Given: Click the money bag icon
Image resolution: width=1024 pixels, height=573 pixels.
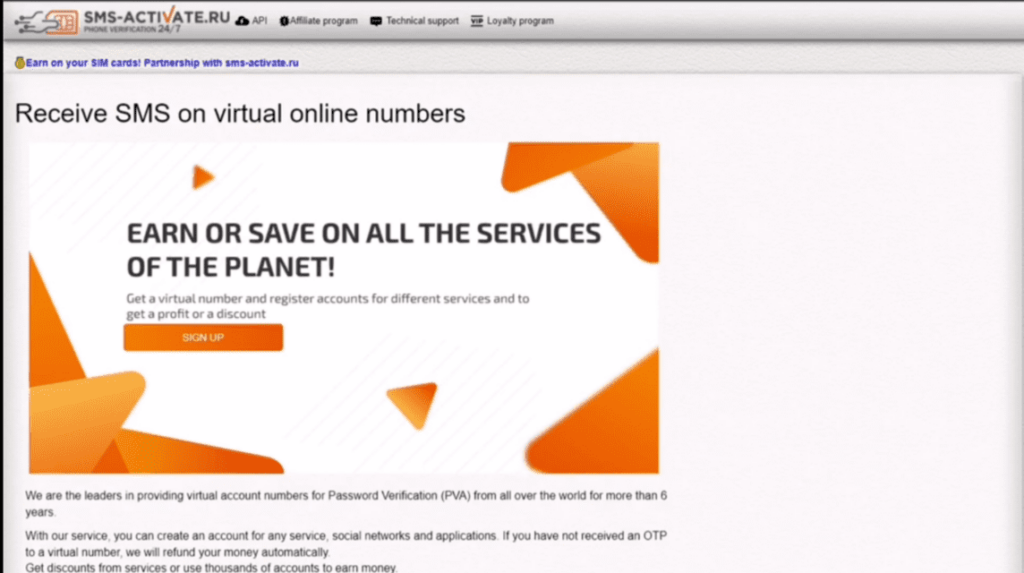Looking at the screenshot, I should tap(19, 63).
